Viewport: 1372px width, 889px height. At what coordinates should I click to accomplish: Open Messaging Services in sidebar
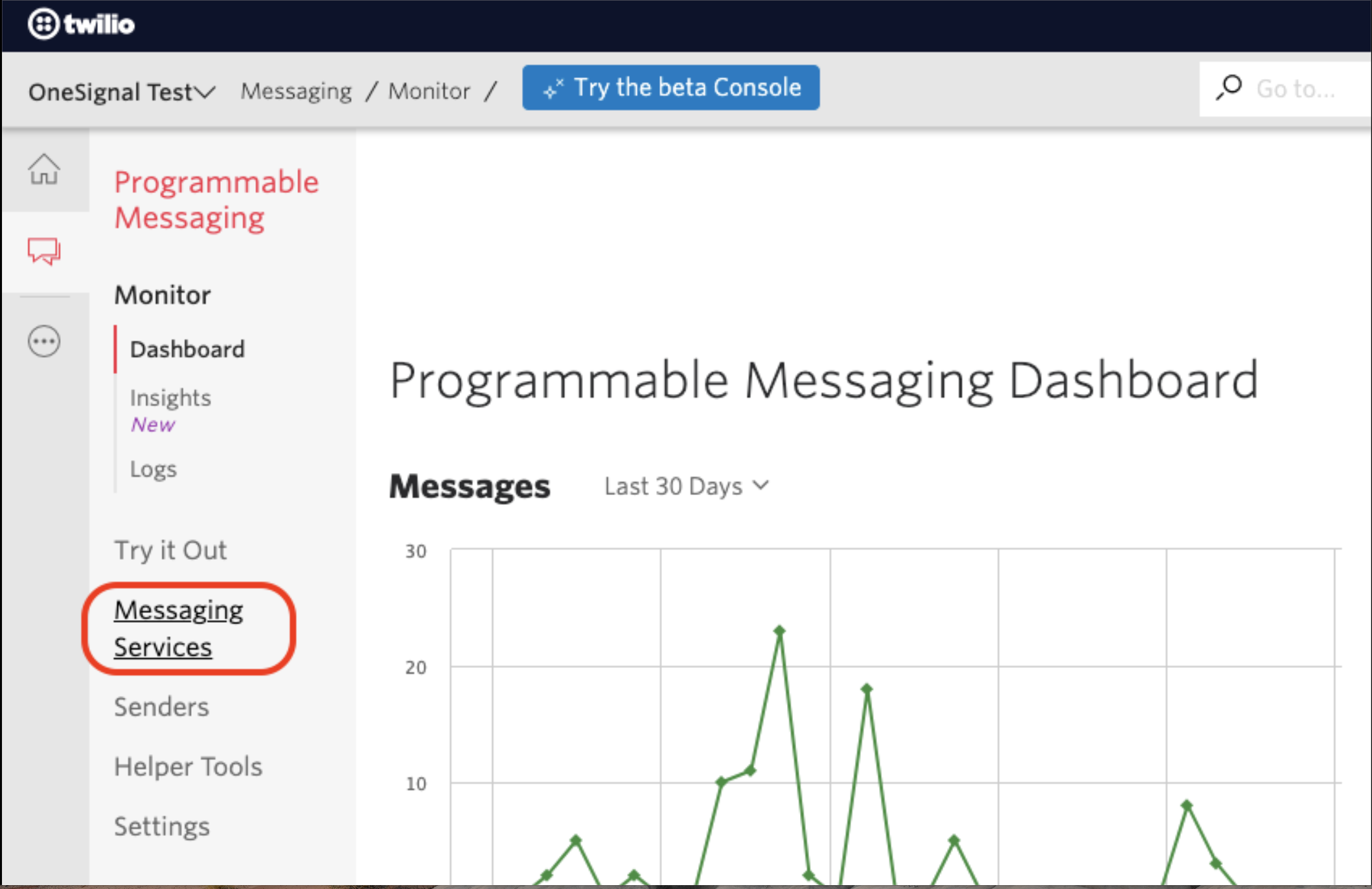(x=179, y=628)
